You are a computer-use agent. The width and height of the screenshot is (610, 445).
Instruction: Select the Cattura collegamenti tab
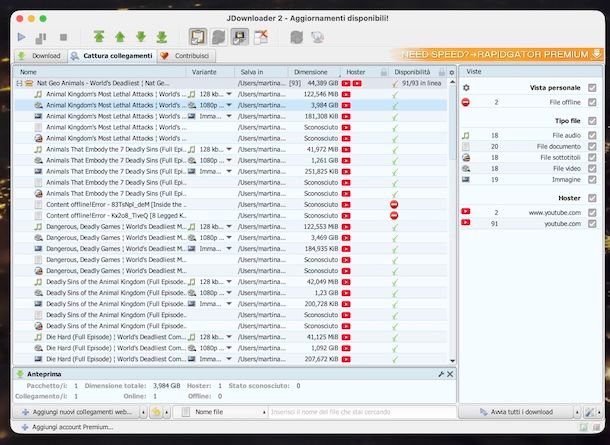click(x=112, y=56)
